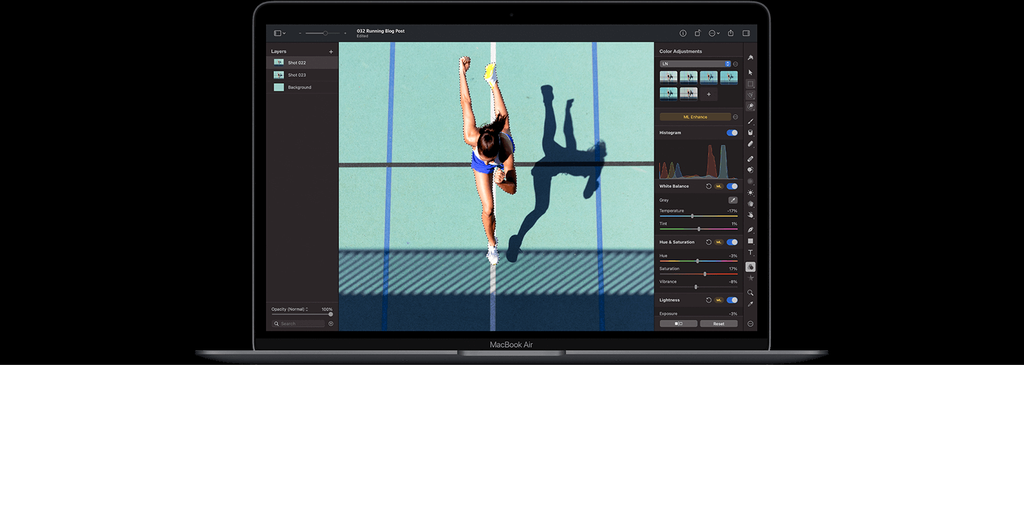
Task: Adjust the layer Opacity slider
Action: (x=302, y=314)
